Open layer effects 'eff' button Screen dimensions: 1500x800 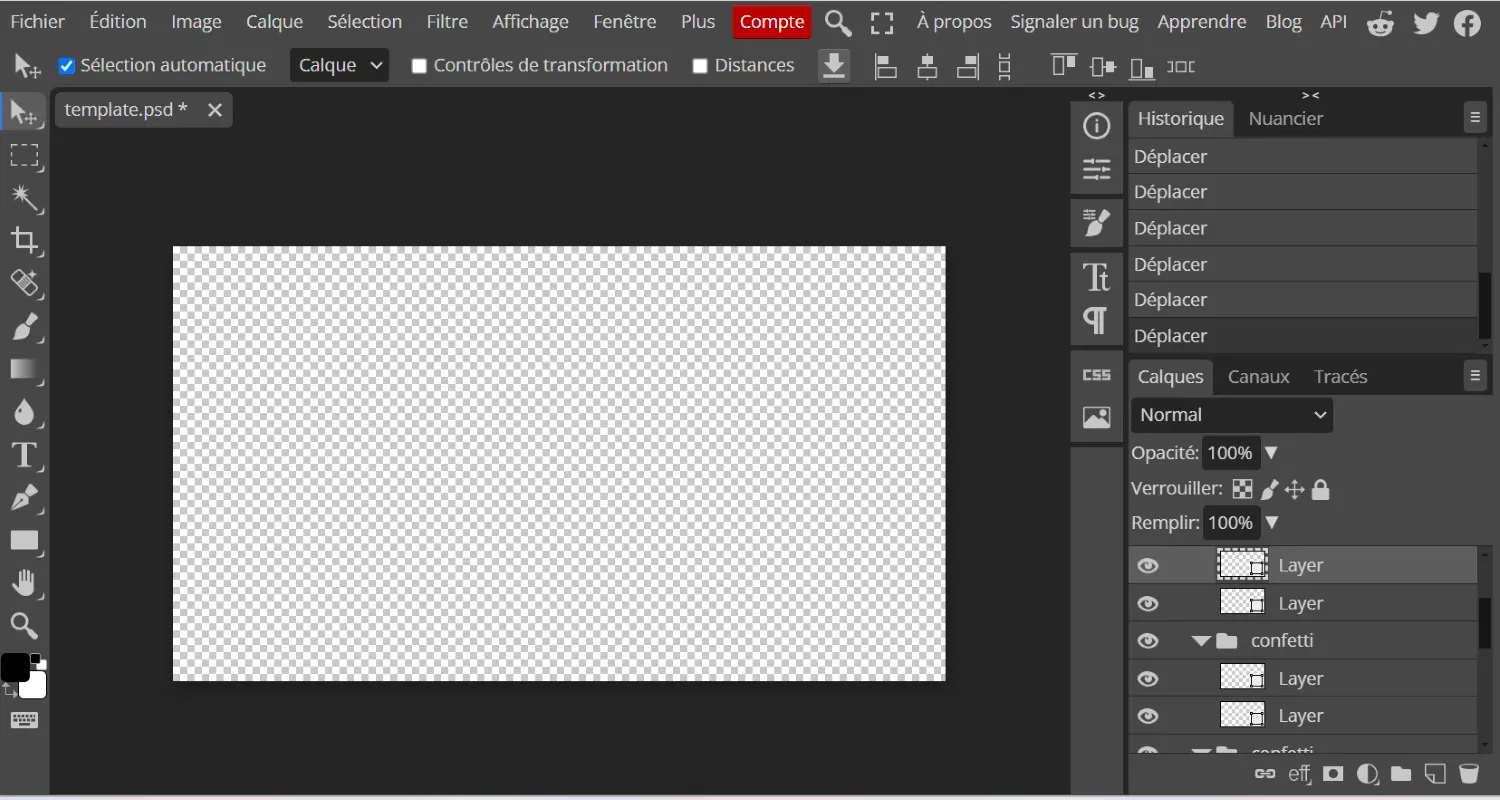pos(1299,773)
